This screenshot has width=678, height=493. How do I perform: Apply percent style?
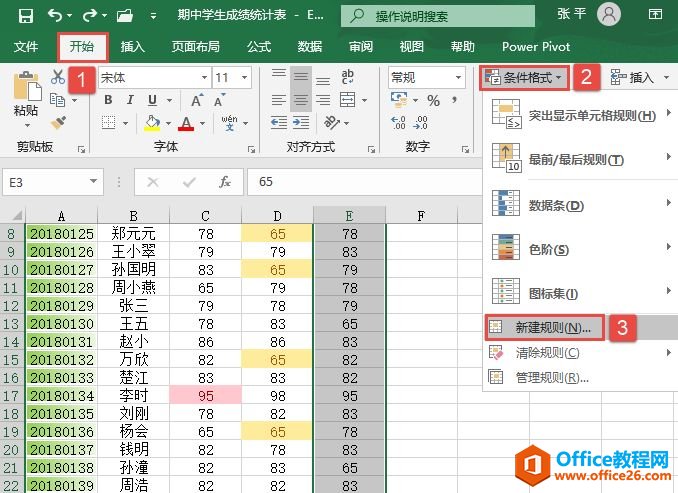[433, 100]
